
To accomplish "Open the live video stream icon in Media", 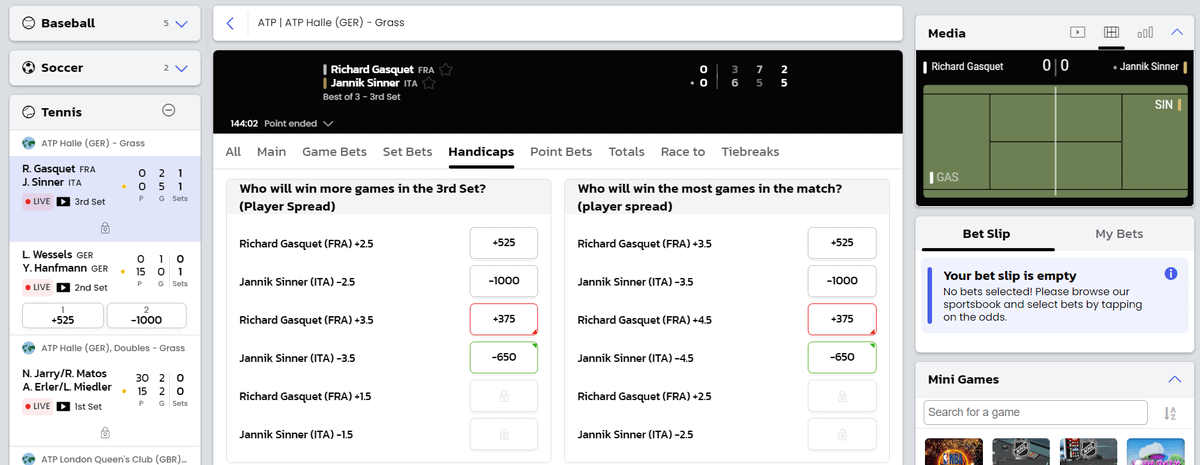I will 1077,33.
